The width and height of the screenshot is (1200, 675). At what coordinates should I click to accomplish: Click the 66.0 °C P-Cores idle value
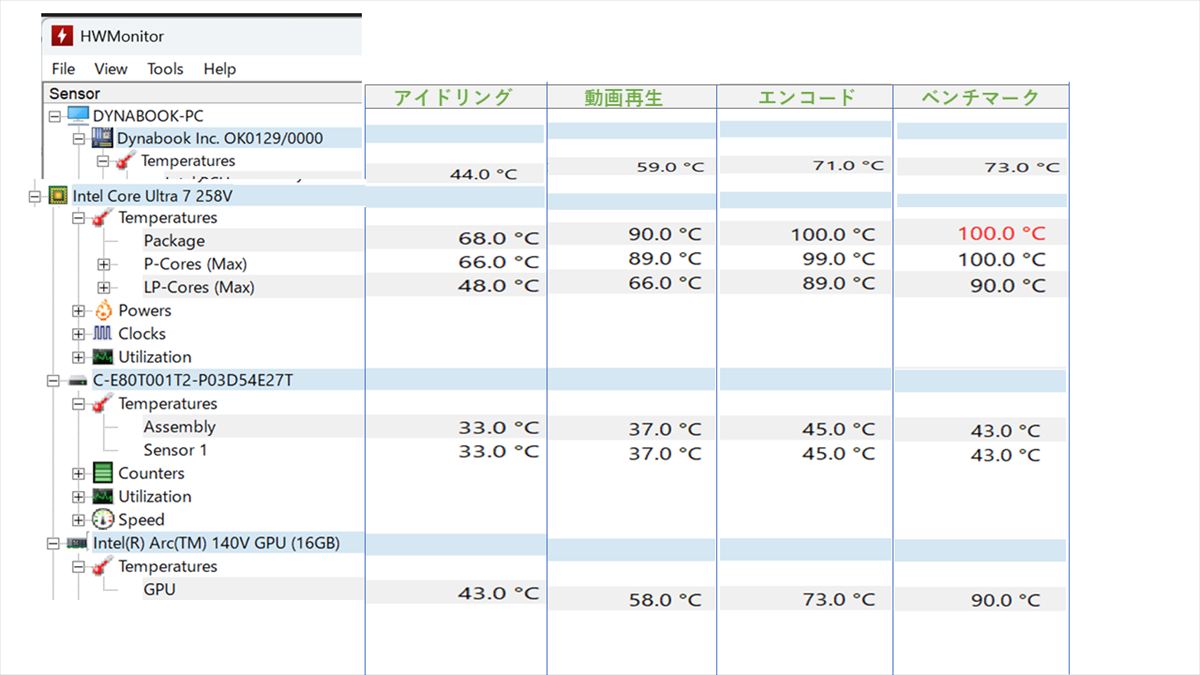click(499, 263)
